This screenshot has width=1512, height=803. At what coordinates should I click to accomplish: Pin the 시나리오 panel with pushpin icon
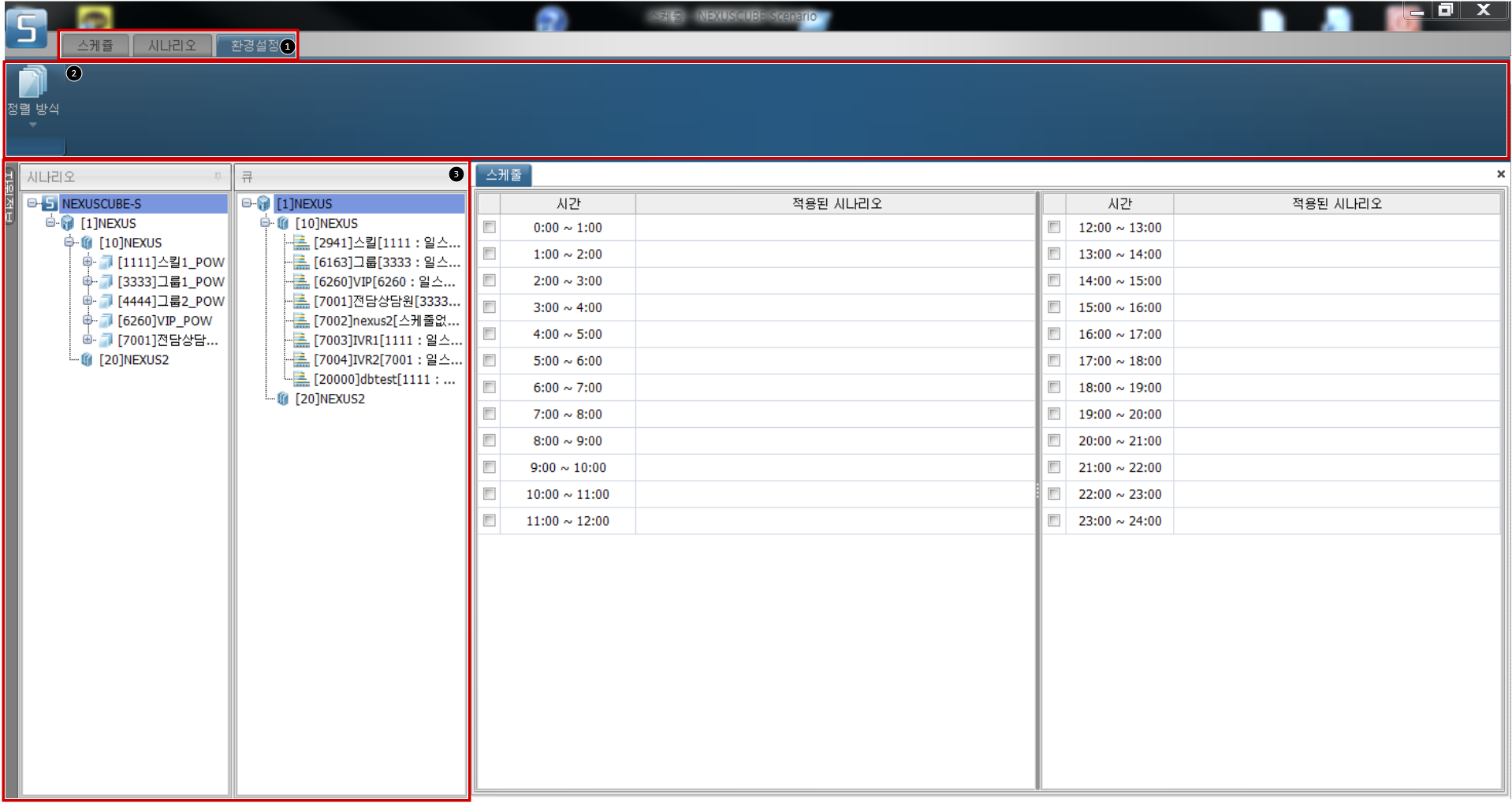click(218, 177)
